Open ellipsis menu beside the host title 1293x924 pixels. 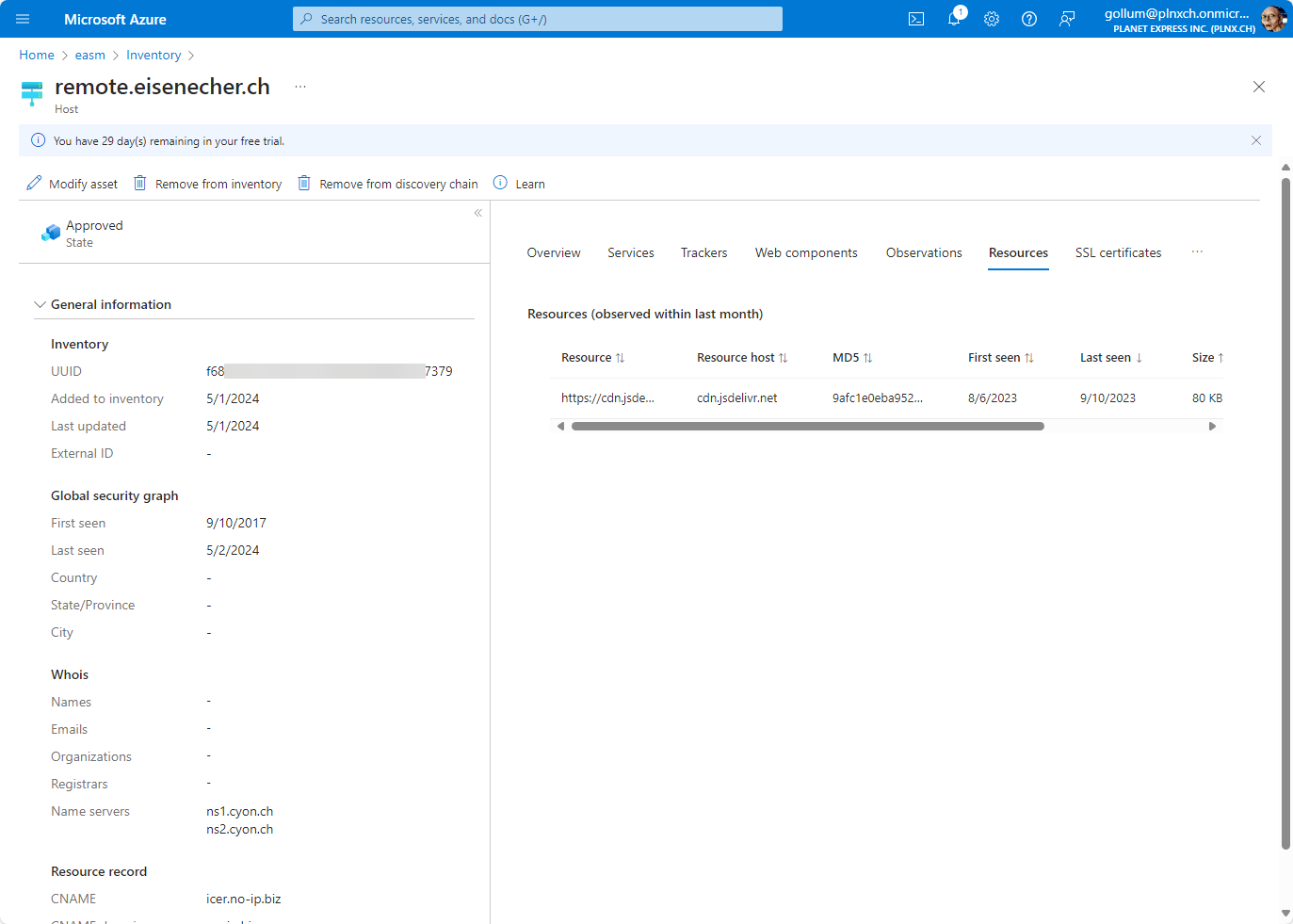pos(300,87)
